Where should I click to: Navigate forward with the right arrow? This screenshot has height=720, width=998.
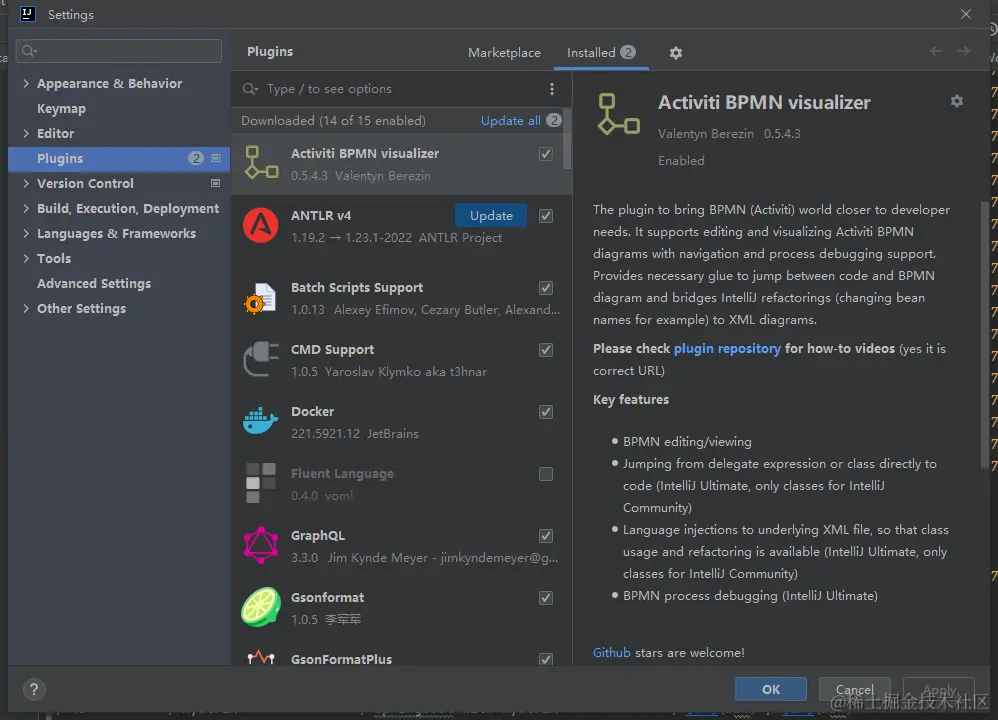pyautogui.click(x=964, y=51)
